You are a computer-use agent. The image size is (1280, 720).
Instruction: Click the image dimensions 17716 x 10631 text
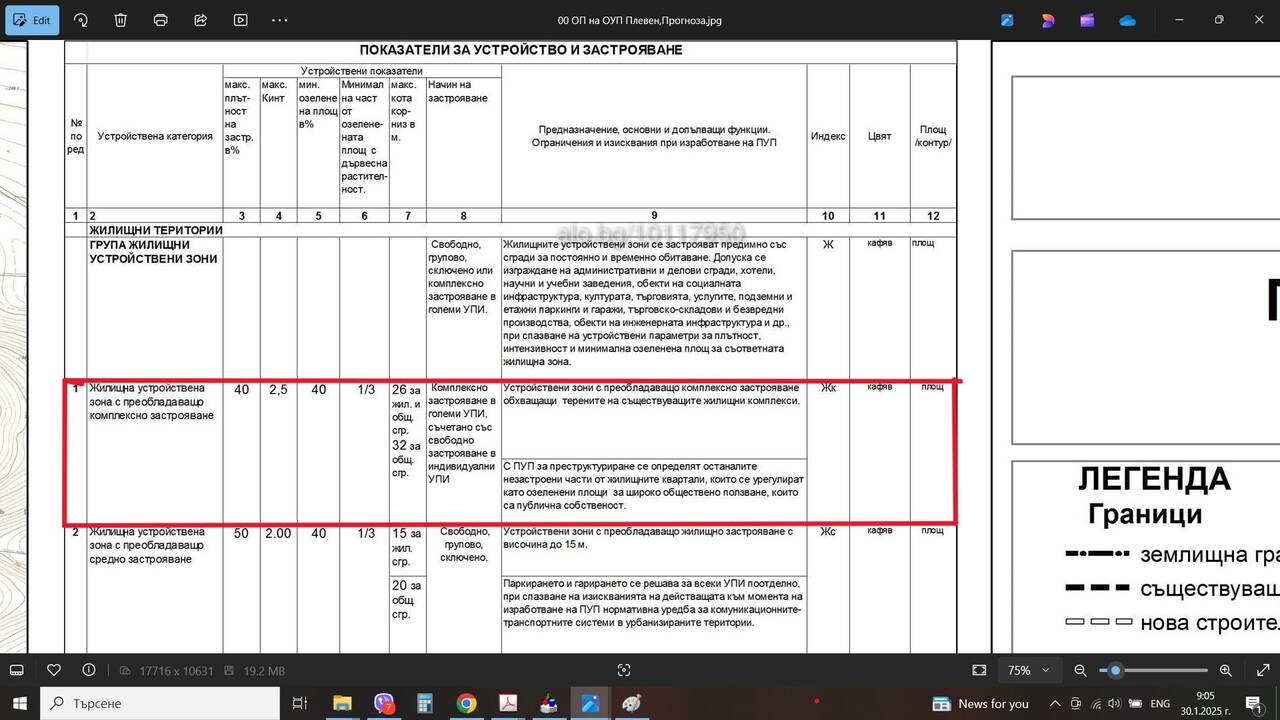pyautogui.click(x=176, y=671)
